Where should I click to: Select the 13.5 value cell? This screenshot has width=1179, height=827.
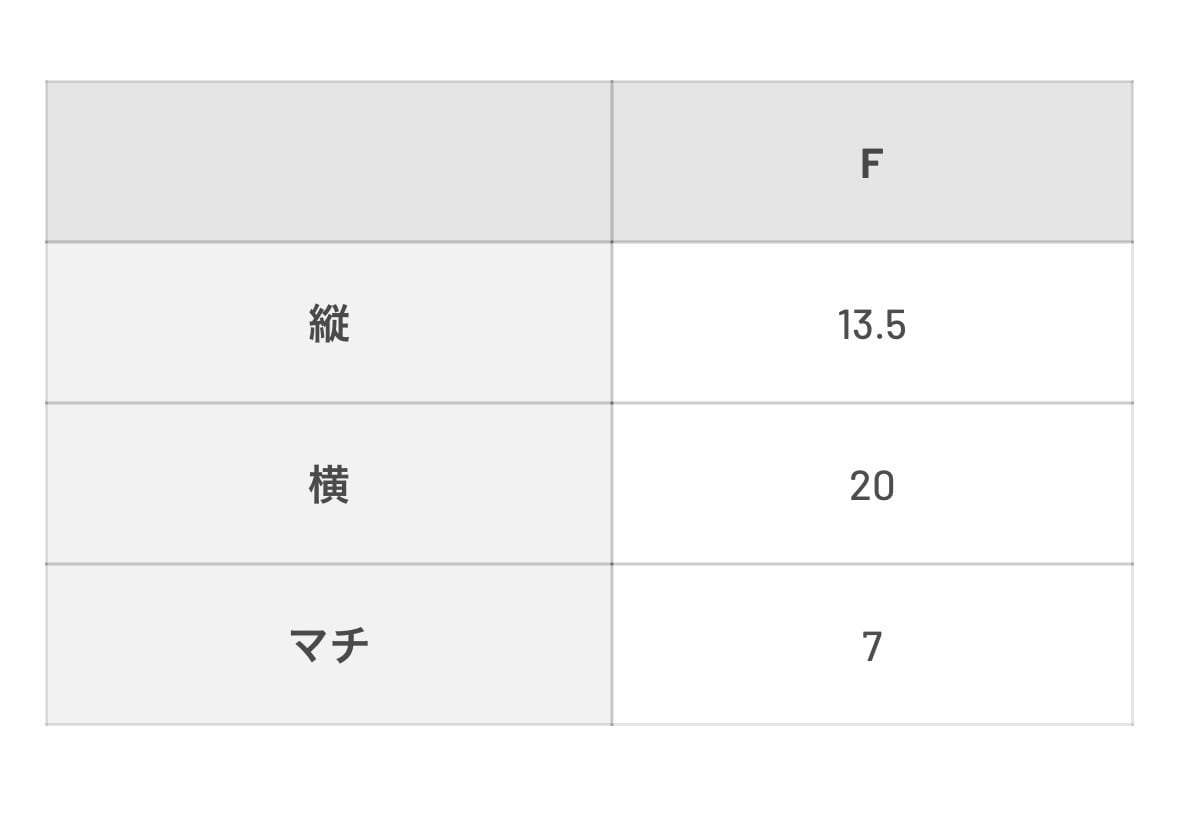click(x=871, y=325)
